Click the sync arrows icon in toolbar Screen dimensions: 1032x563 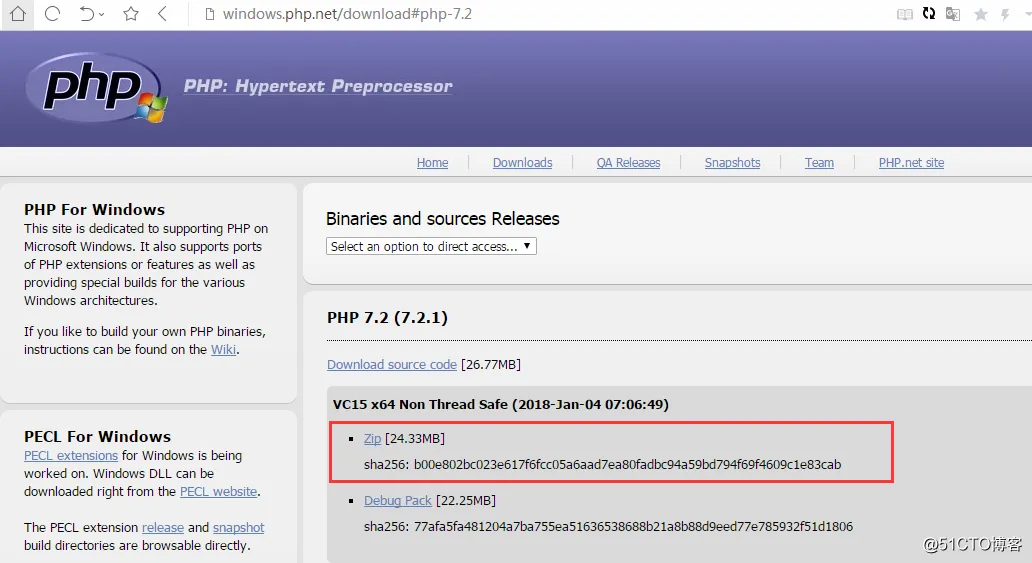[929, 13]
